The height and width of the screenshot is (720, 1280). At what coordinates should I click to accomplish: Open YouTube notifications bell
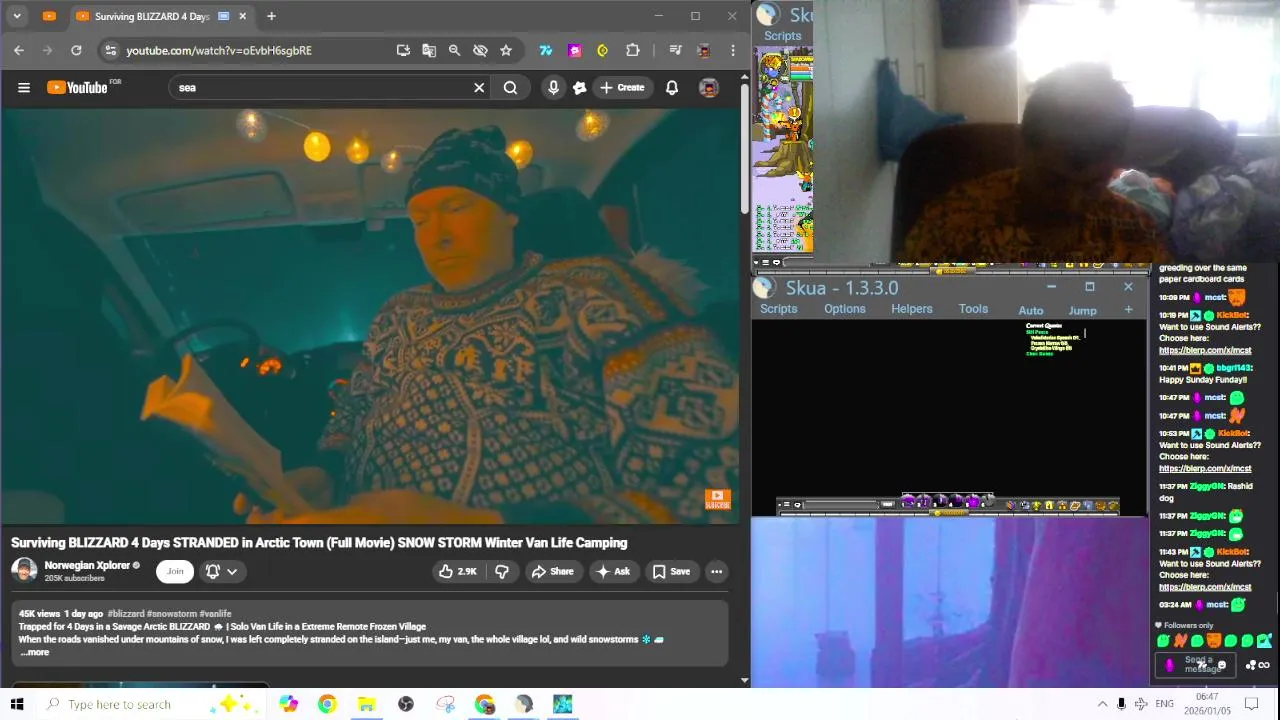tap(672, 87)
